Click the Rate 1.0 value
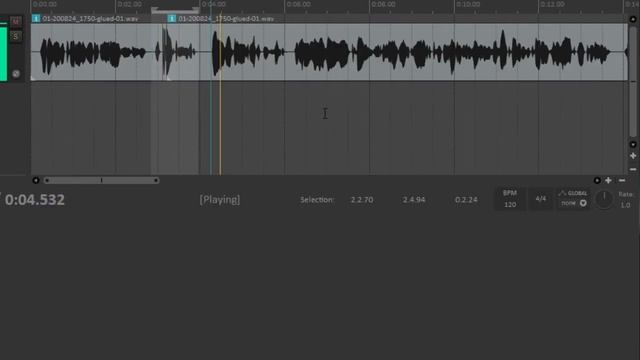The width and height of the screenshot is (640, 360). click(625, 205)
